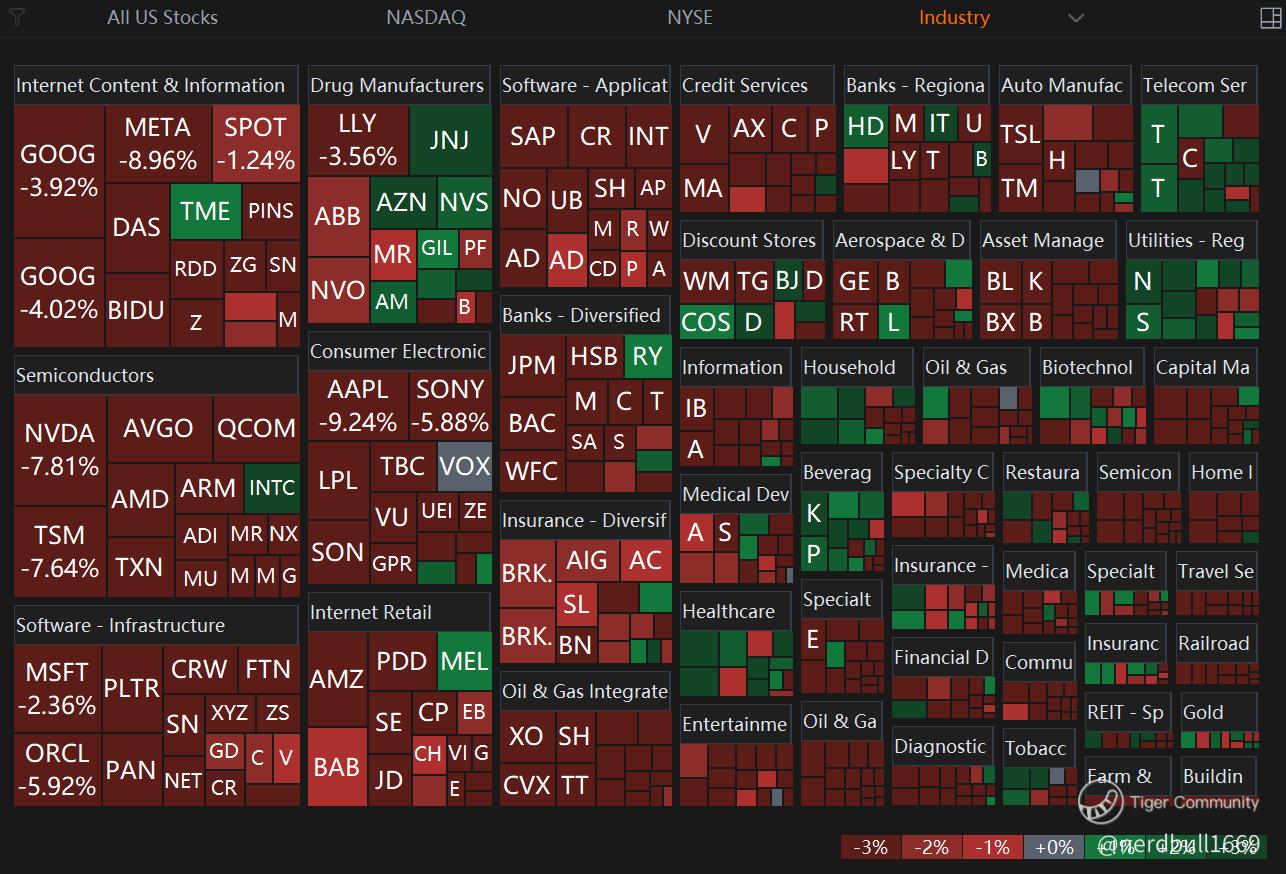Open the Asset Manage sector header
1286x874 pixels.
1048,240
